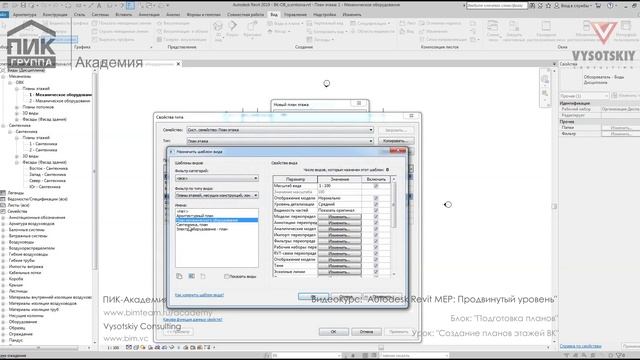The width and height of the screenshot is (640, 360).
Task: Click OK in the Type Properties dialog
Action: click(x=333, y=331)
